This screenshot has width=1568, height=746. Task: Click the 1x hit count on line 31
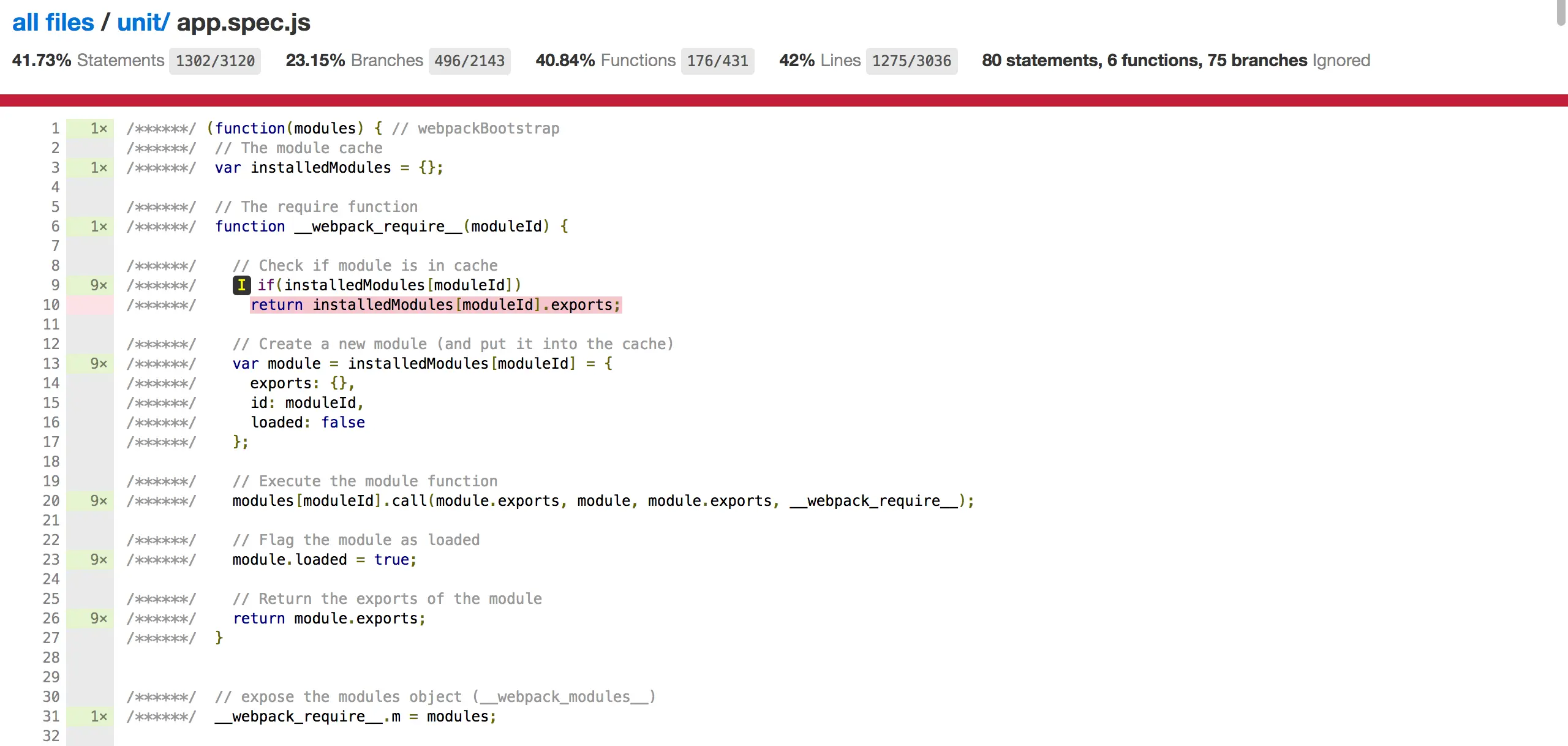98,716
